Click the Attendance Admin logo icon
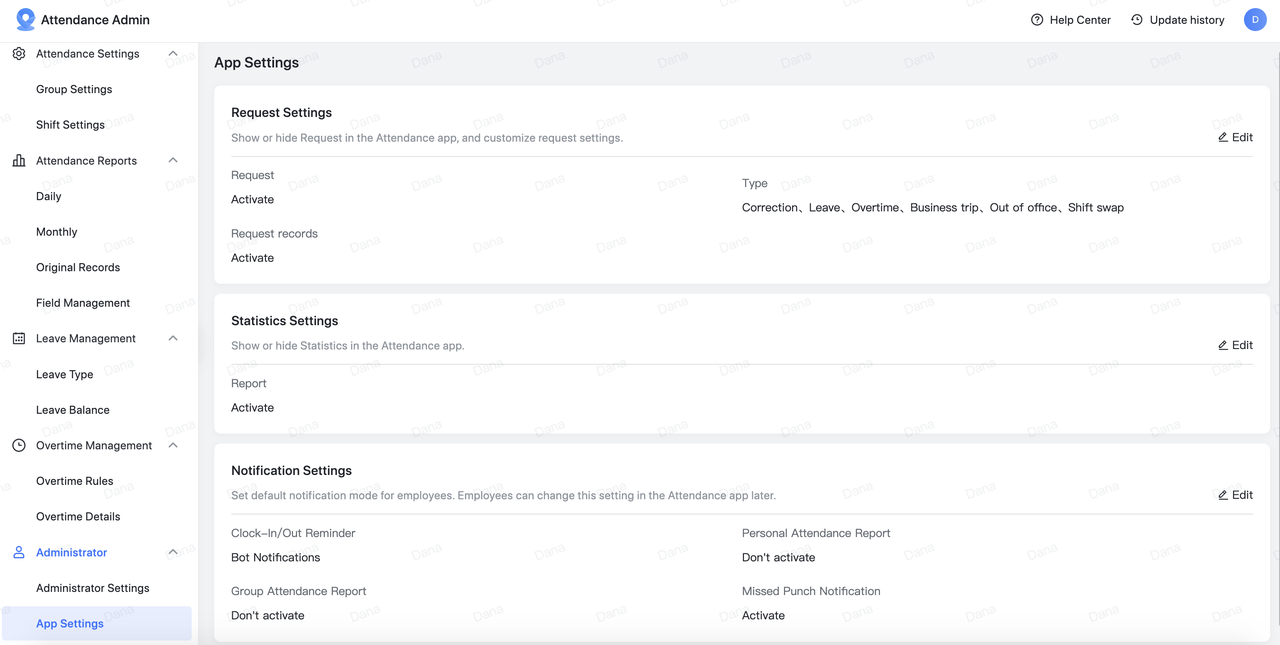This screenshot has height=645, width=1280. pos(26,20)
